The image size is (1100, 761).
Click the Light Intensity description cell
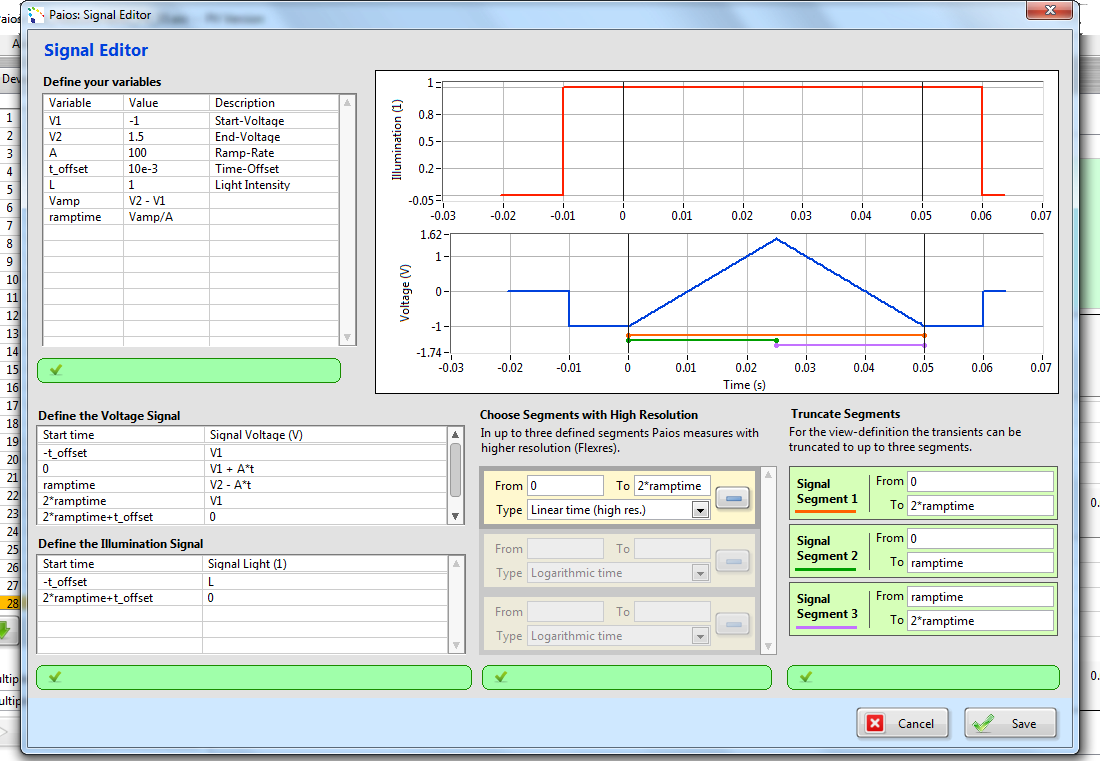pos(274,185)
